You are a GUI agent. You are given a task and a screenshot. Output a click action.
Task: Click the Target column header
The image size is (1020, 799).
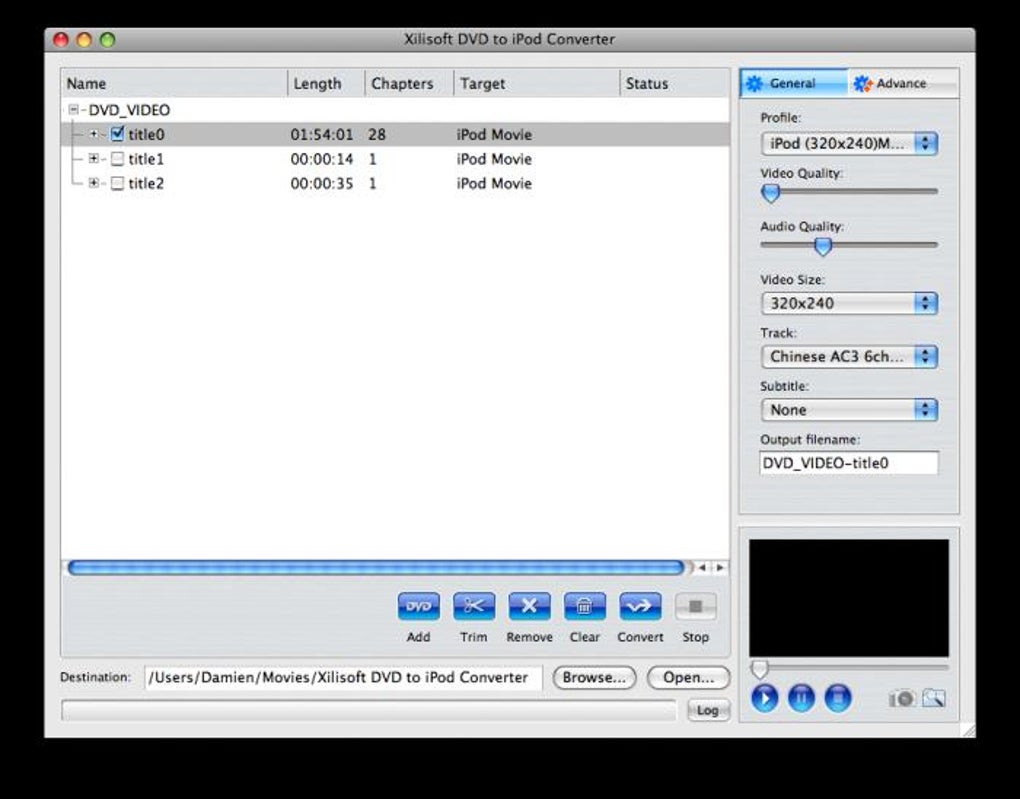[x=537, y=83]
